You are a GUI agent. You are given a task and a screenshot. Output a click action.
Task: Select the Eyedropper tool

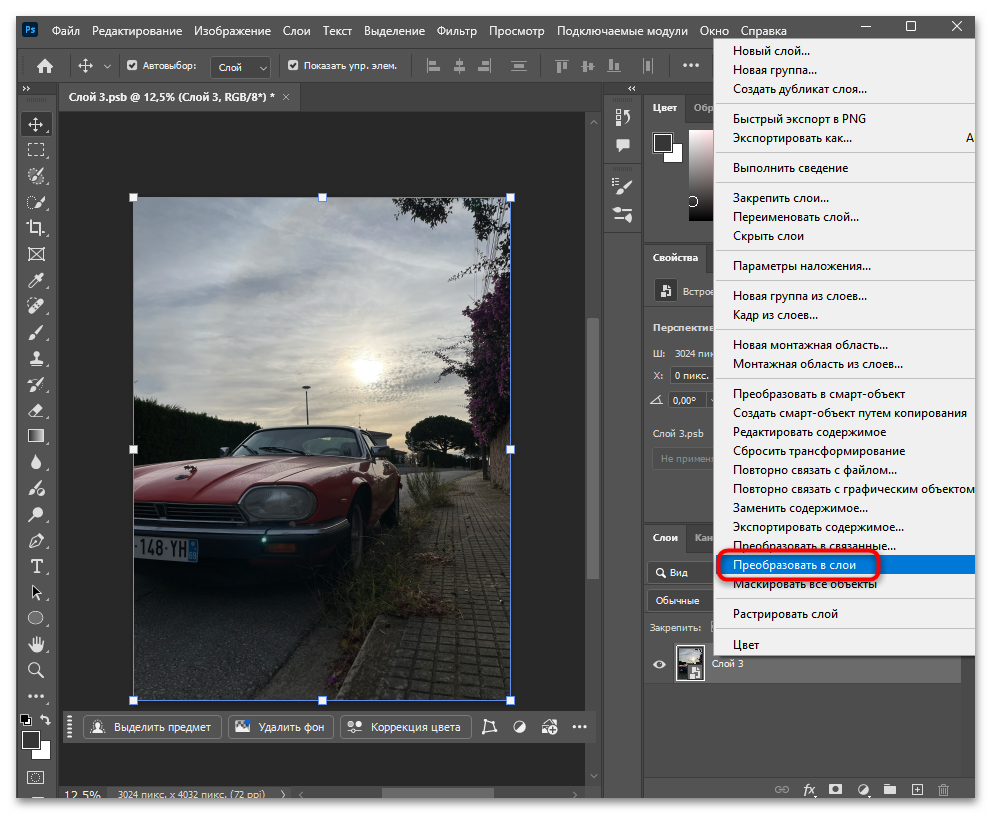pyautogui.click(x=36, y=280)
